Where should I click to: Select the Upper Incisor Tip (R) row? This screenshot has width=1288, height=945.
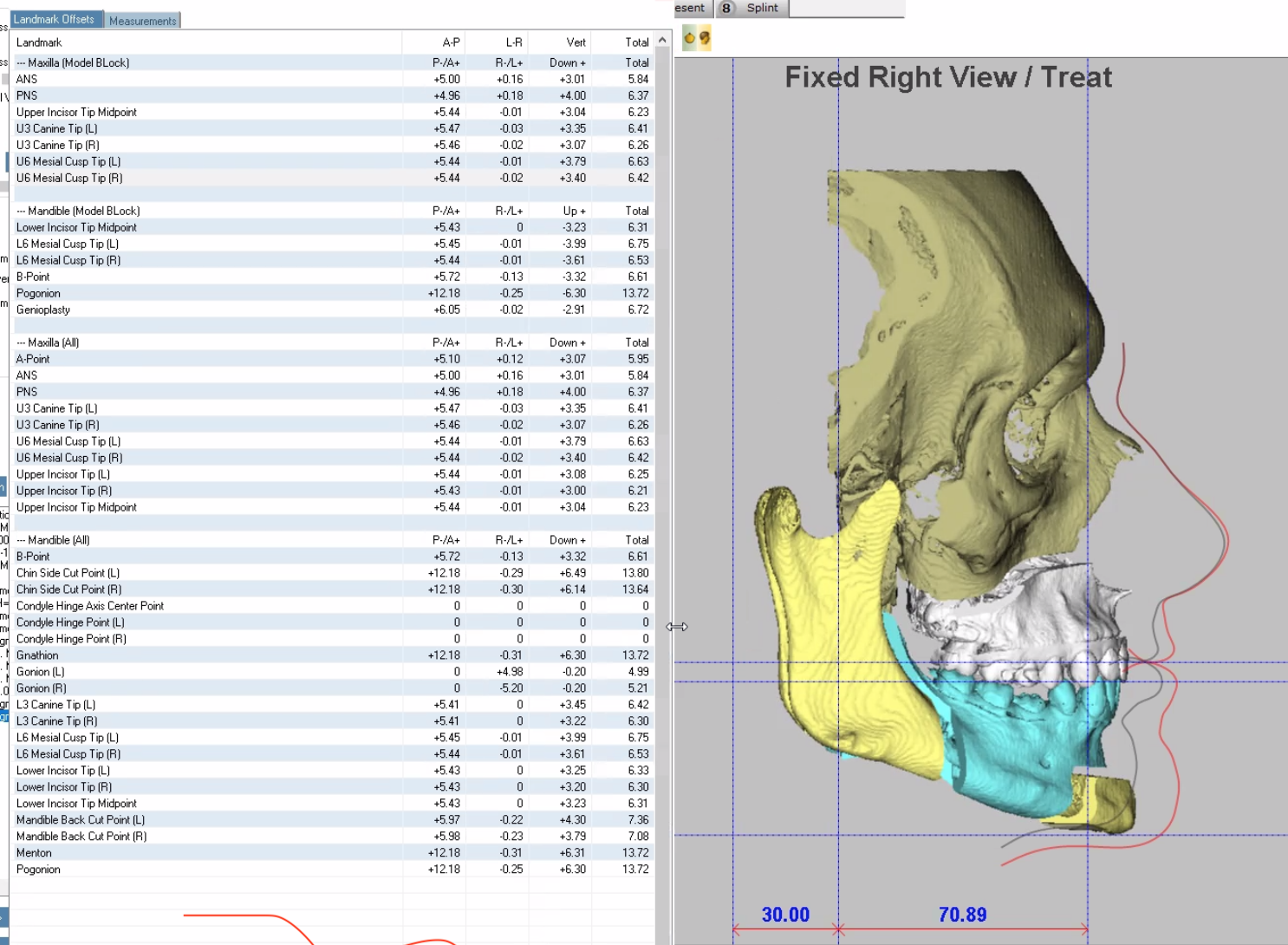(x=332, y=491)
